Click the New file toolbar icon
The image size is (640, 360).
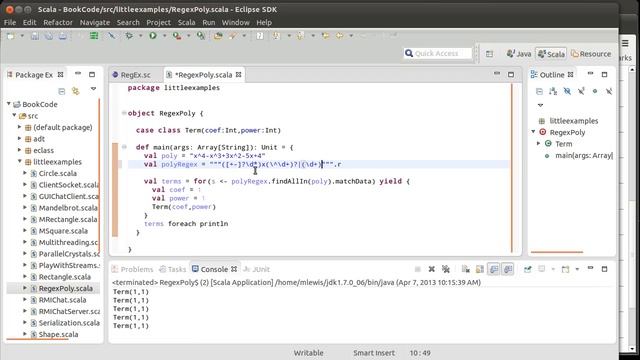(x=11, y=36)
